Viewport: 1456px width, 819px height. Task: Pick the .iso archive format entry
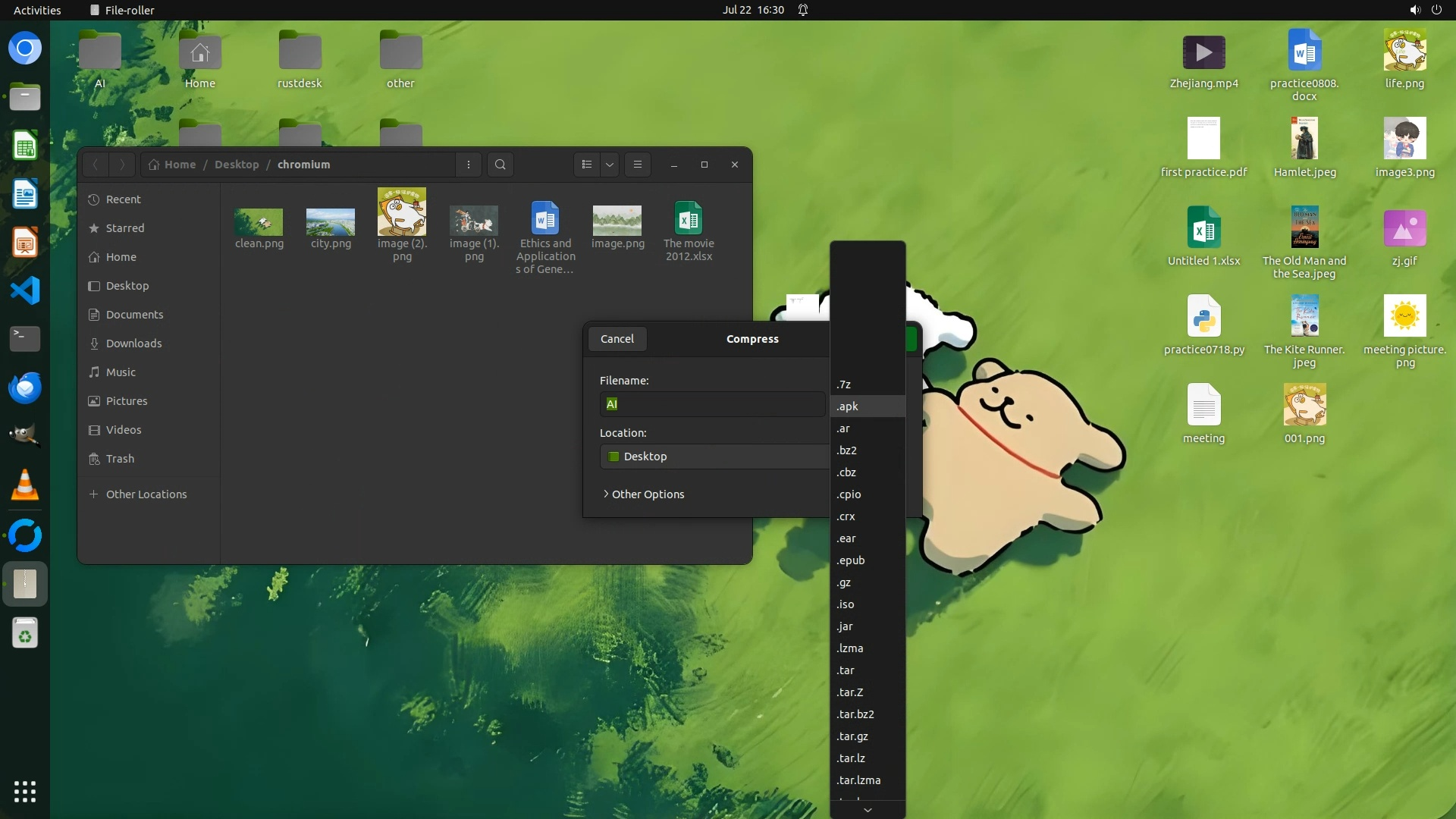pos(846,604)
